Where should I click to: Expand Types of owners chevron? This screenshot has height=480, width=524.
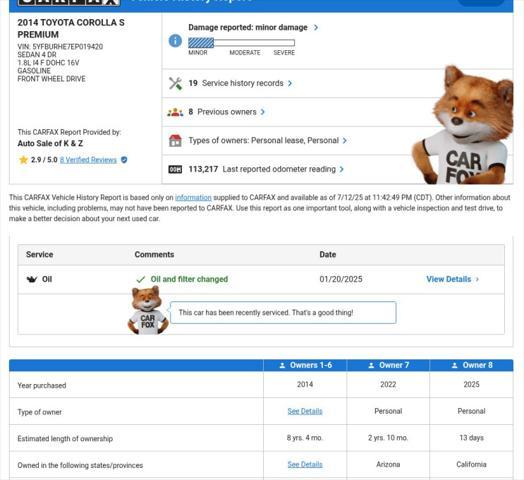coord(345,140)
